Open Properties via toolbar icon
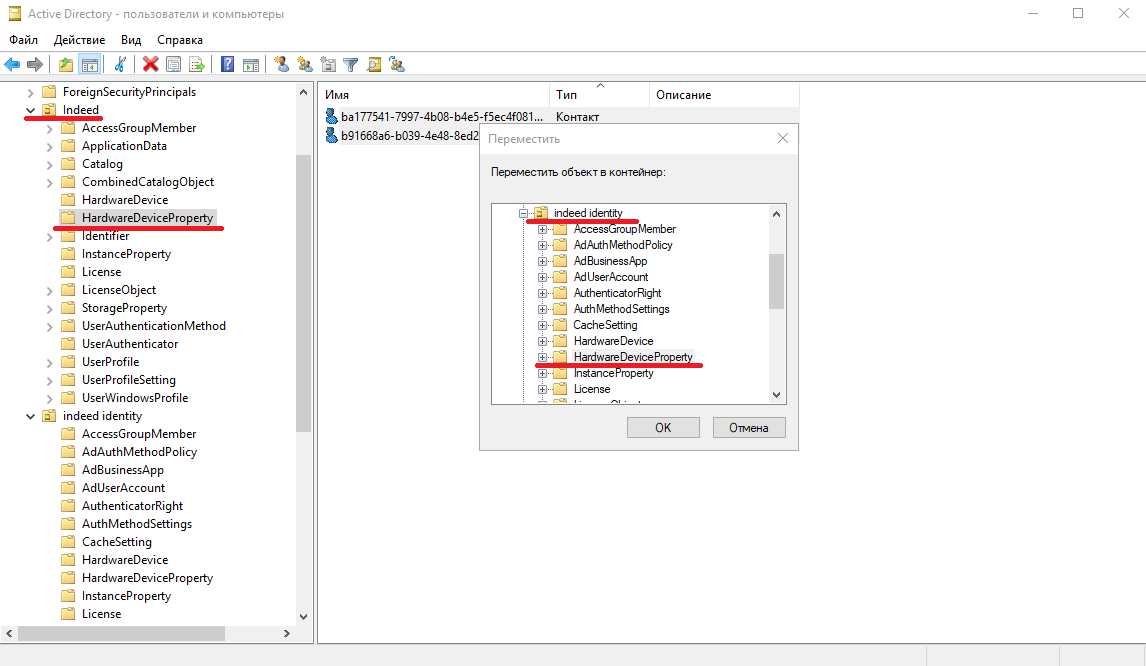Image resolution: width=1146 pixels, height=666 pixels. point(174,65)
